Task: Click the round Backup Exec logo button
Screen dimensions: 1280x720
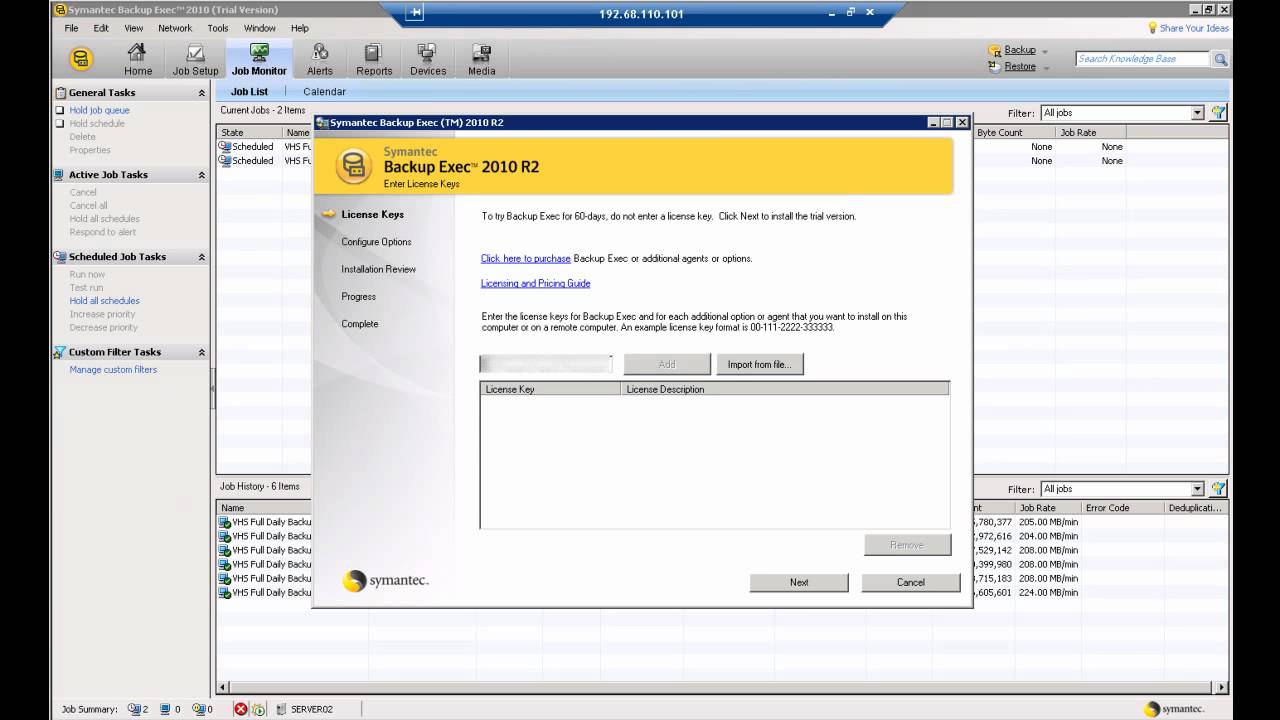Action: (82, 59)
